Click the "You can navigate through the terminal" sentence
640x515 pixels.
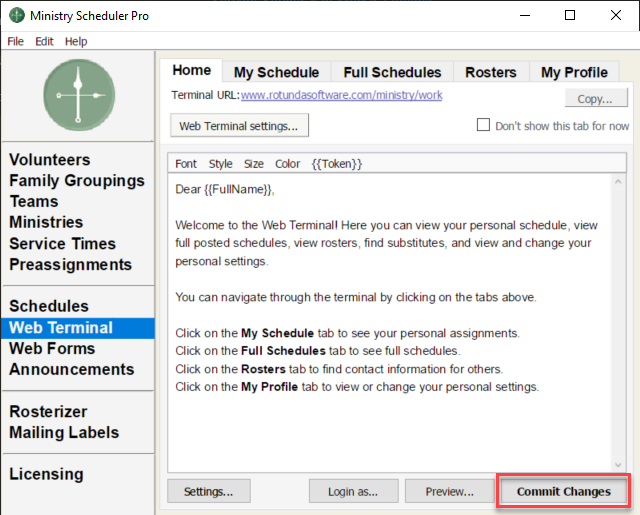click(356, 297)
